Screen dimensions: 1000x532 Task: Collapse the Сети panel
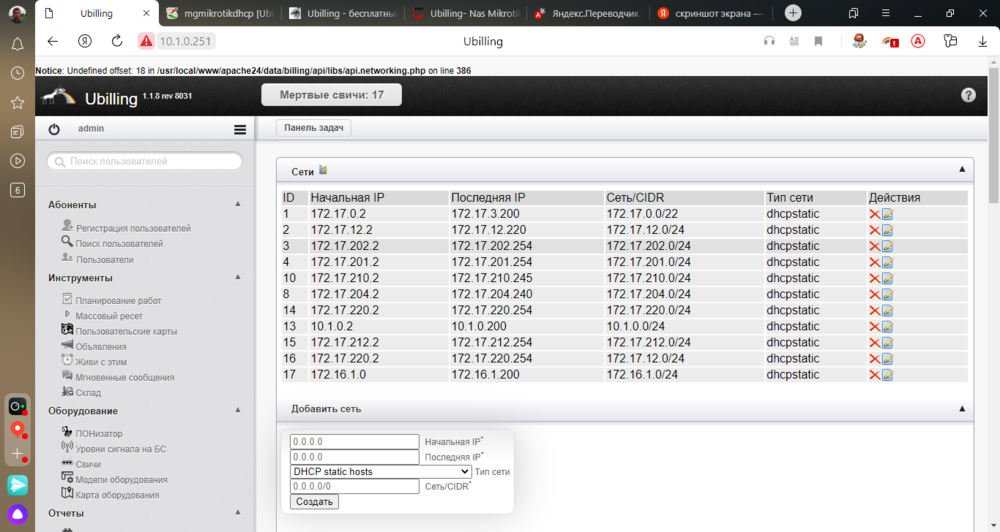(x=961, y=171)
